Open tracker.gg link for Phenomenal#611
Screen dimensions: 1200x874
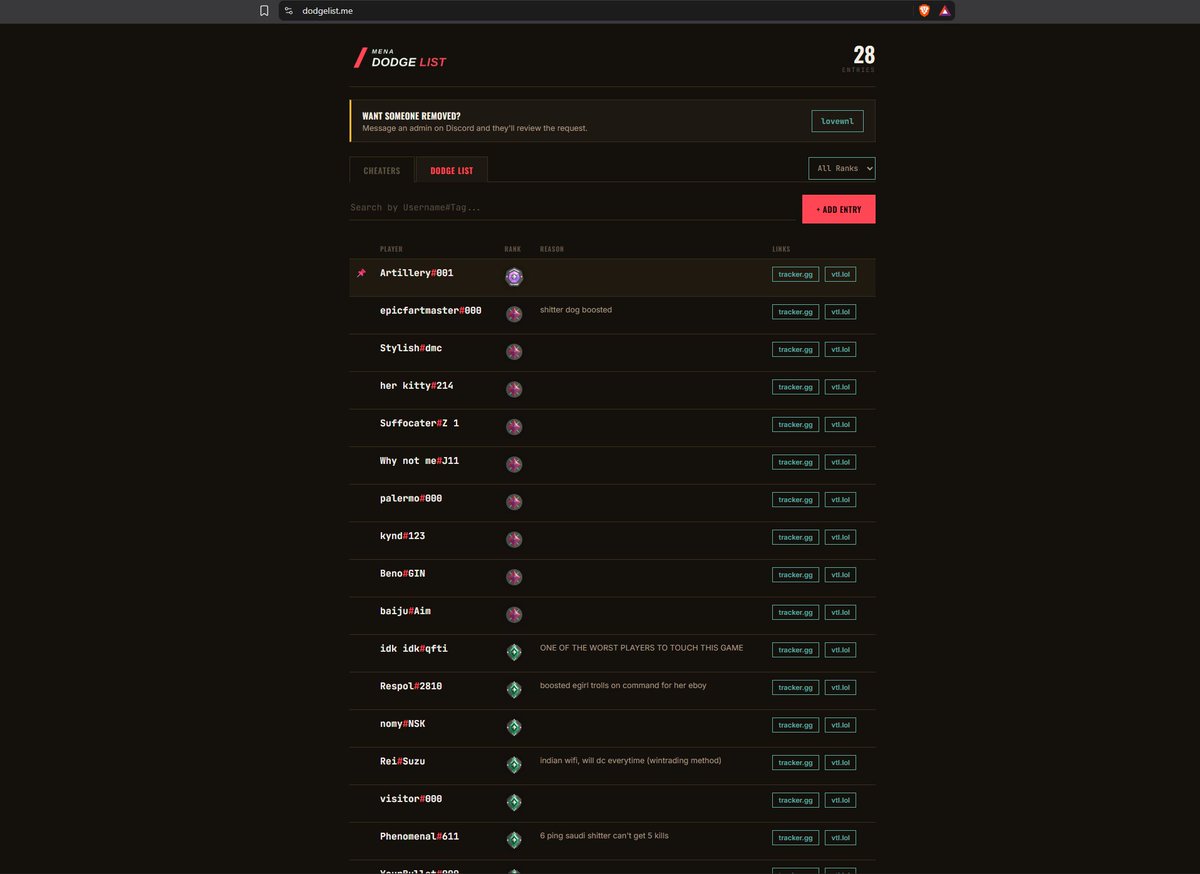[x=795, y=837]
